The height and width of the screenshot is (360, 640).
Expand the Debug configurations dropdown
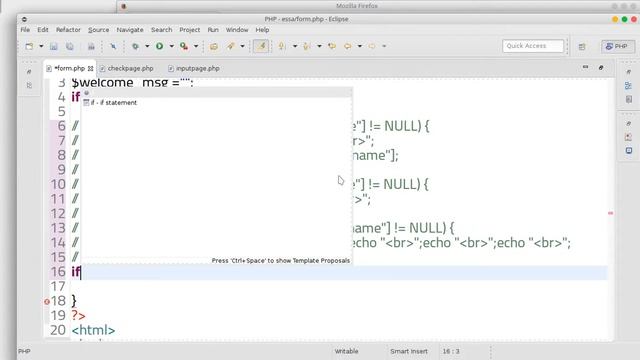point(147,46)
